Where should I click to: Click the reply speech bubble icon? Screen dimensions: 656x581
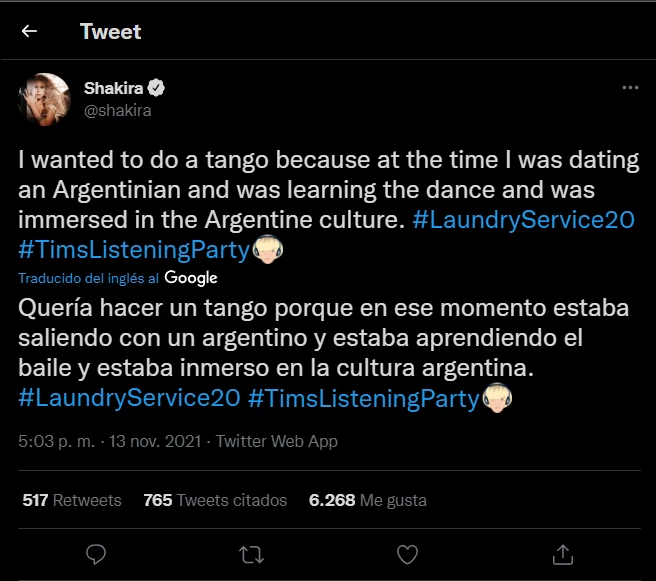96,553
